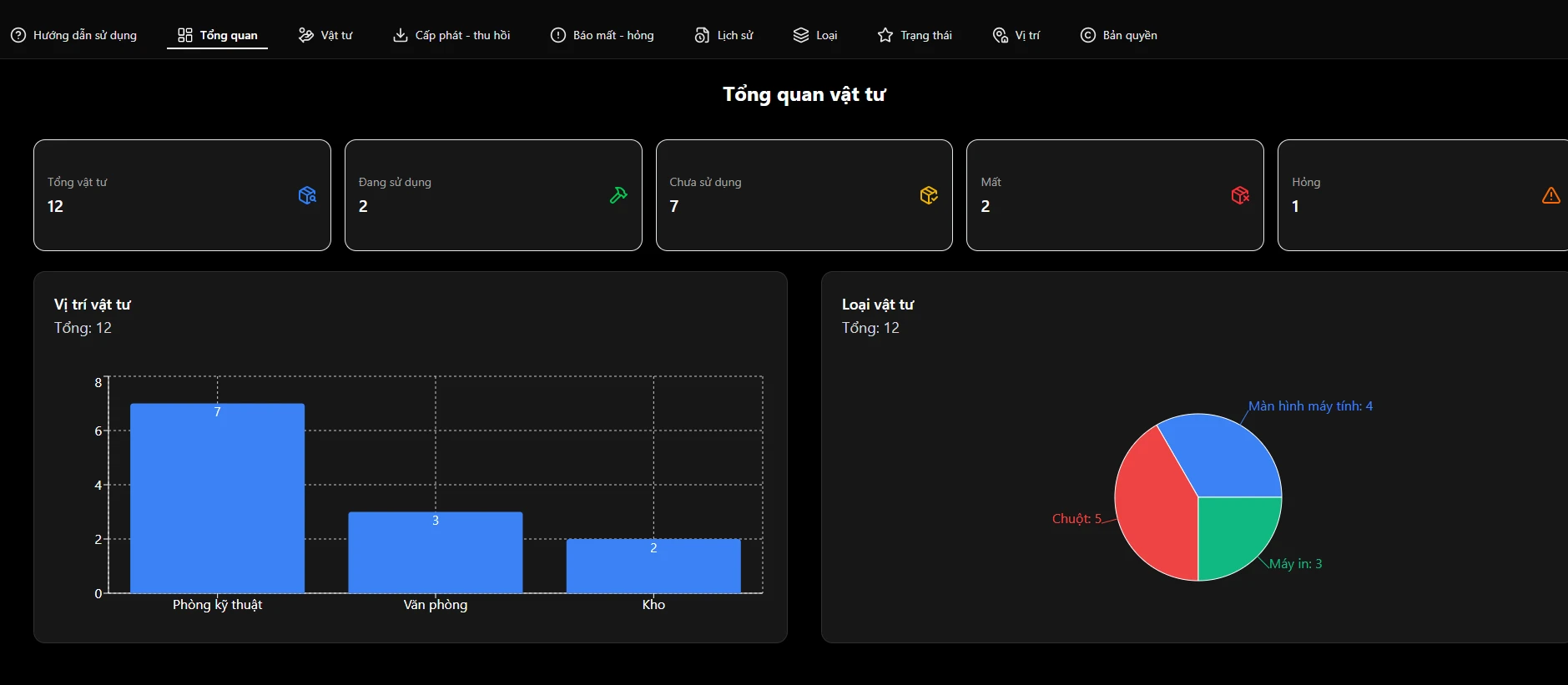The image size is (1568, 685).
Task: Open the Vật tư tab
Action: pos(325,35)
